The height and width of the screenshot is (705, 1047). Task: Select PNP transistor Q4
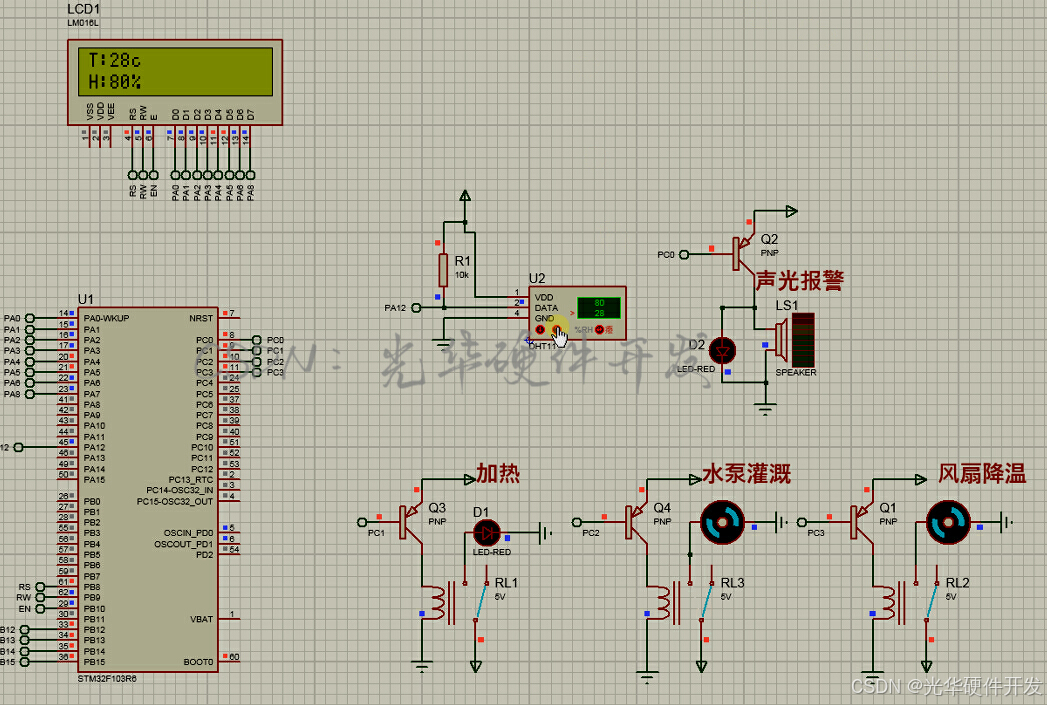636,522
